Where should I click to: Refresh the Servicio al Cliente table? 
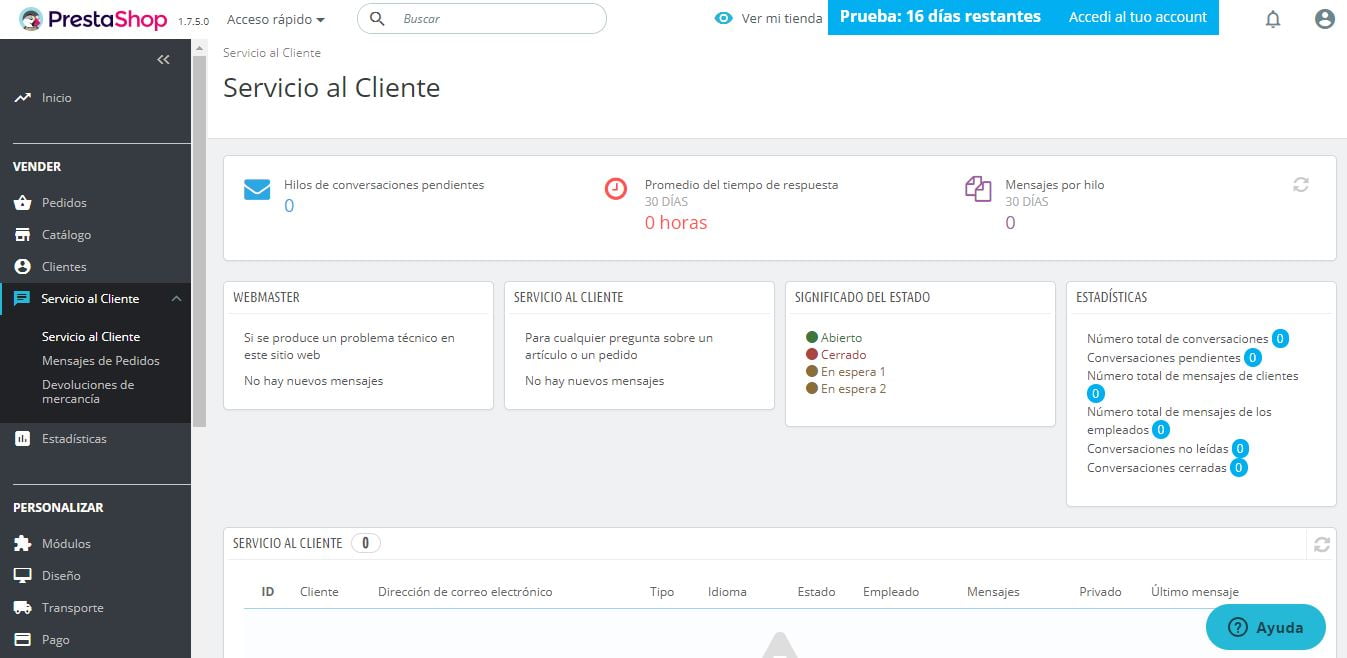click(x=1321, y=543)
